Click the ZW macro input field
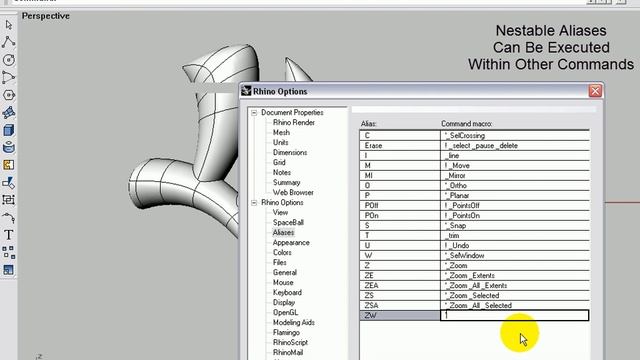This screenshot has width=640, height=360. 515,315
